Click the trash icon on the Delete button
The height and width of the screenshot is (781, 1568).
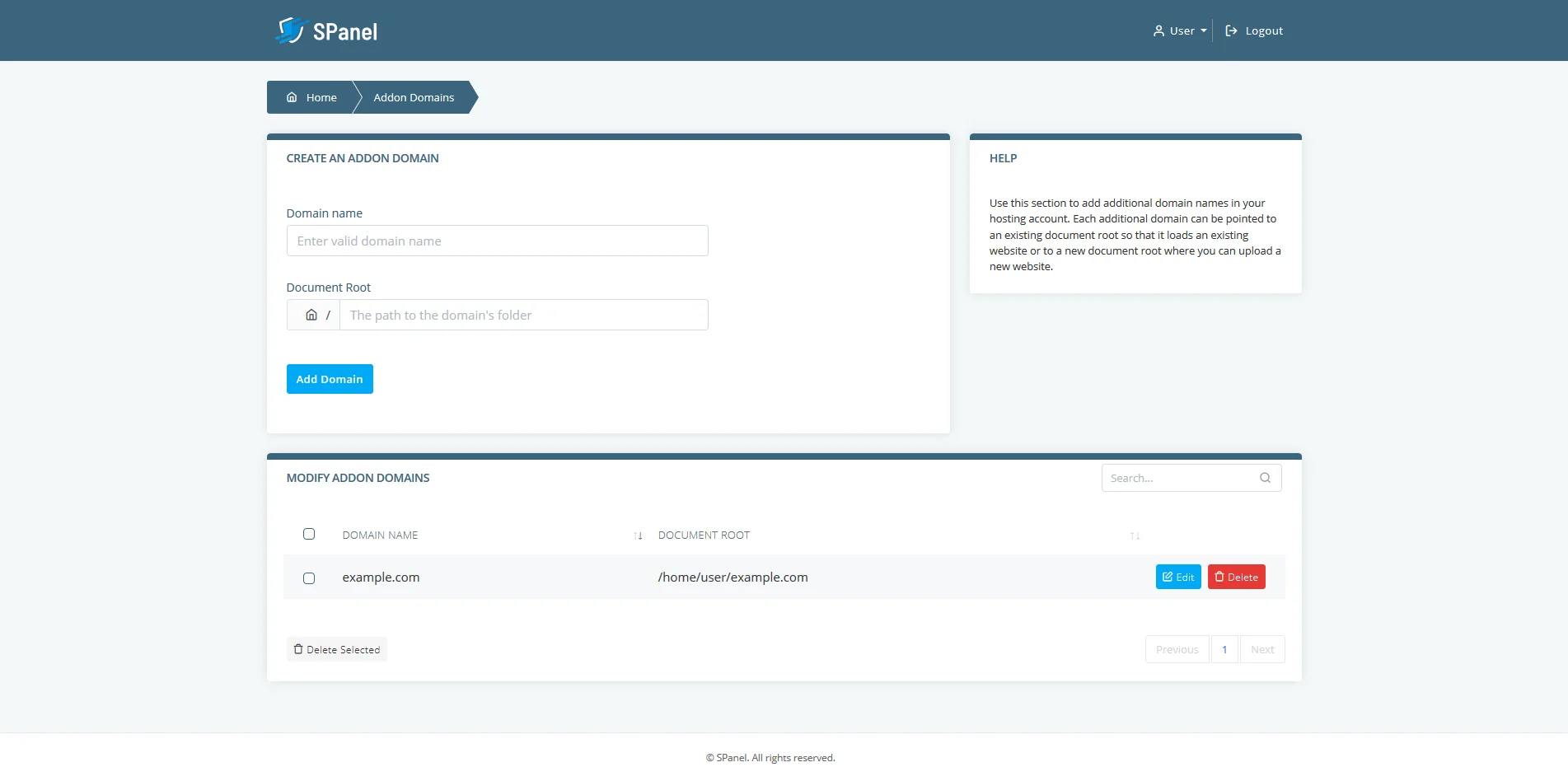point(1219,577)
